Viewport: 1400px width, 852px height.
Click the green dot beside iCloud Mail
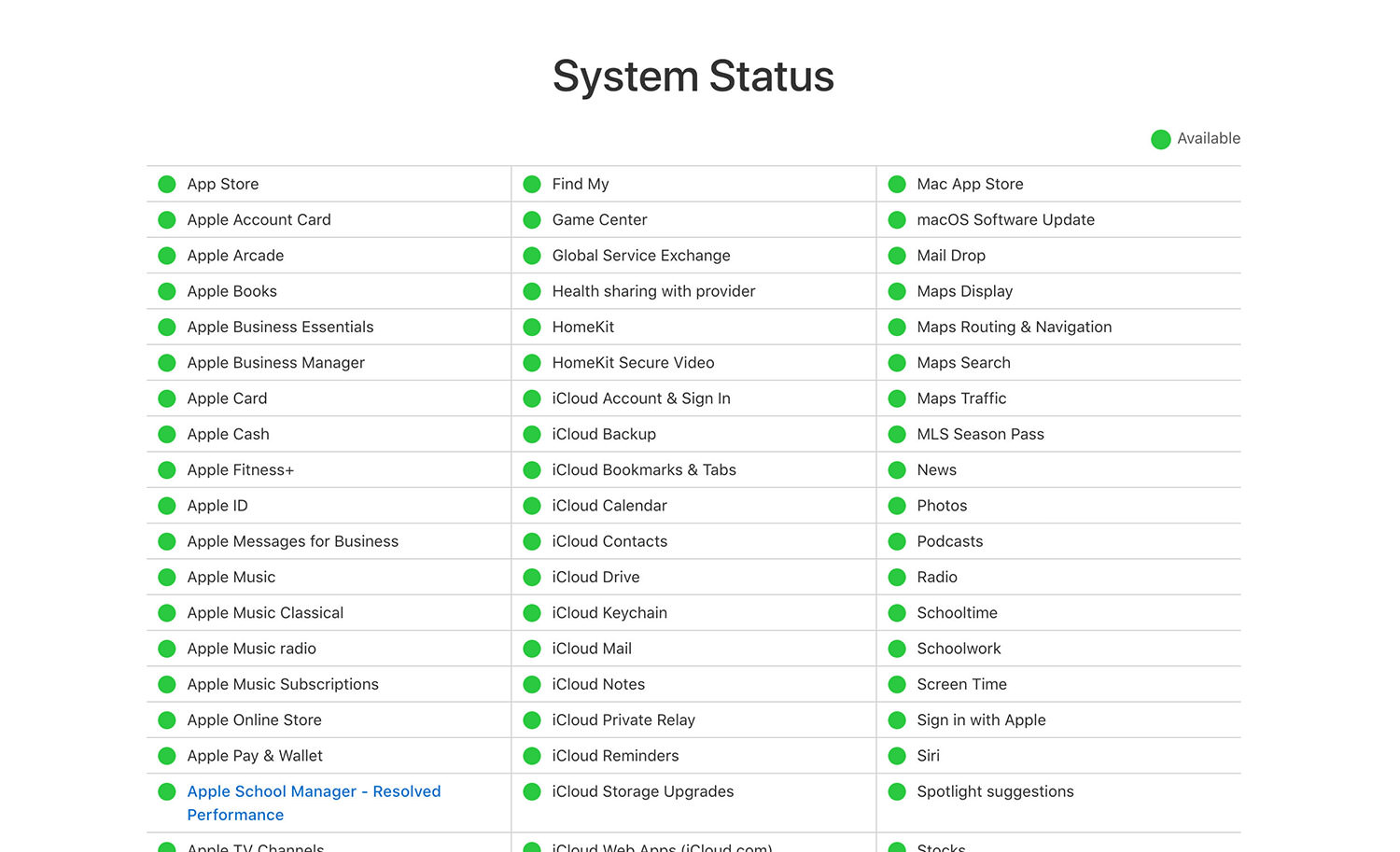coord(532,649)
